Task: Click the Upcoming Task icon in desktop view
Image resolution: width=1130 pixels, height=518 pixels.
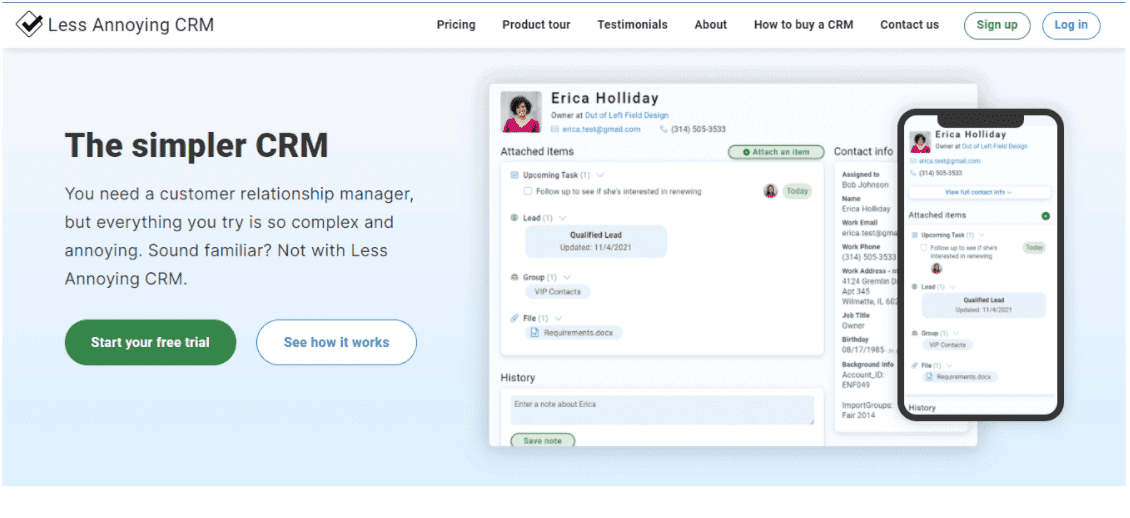Action: point(515,175)
